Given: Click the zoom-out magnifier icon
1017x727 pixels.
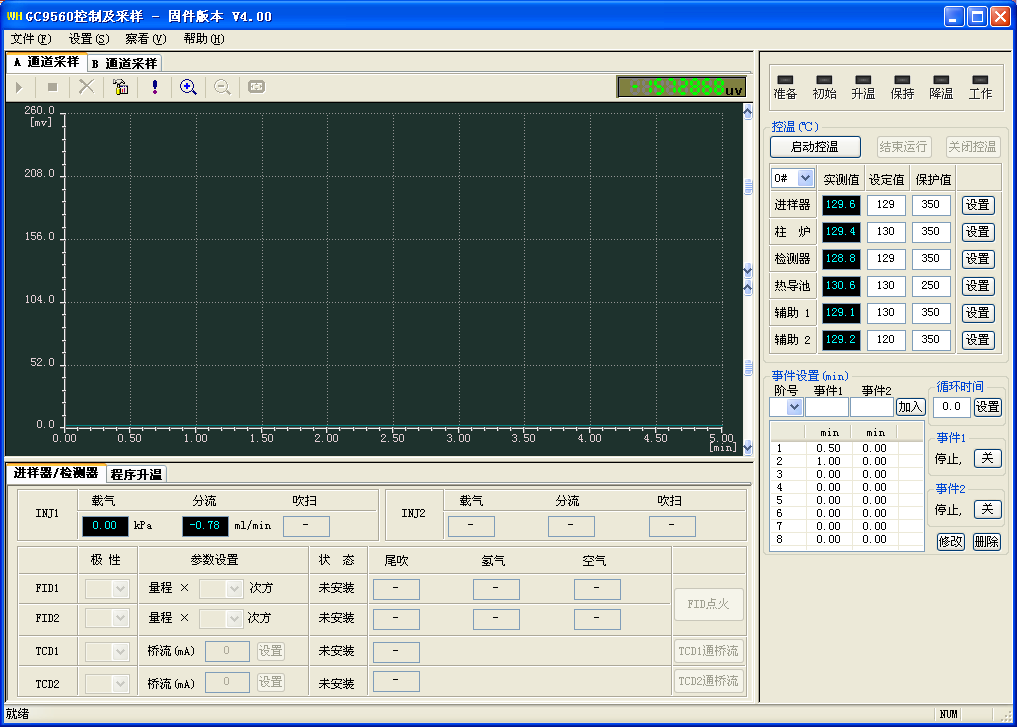Looking at the screenshot, I should pyautogui.click(x=221, y=87).
